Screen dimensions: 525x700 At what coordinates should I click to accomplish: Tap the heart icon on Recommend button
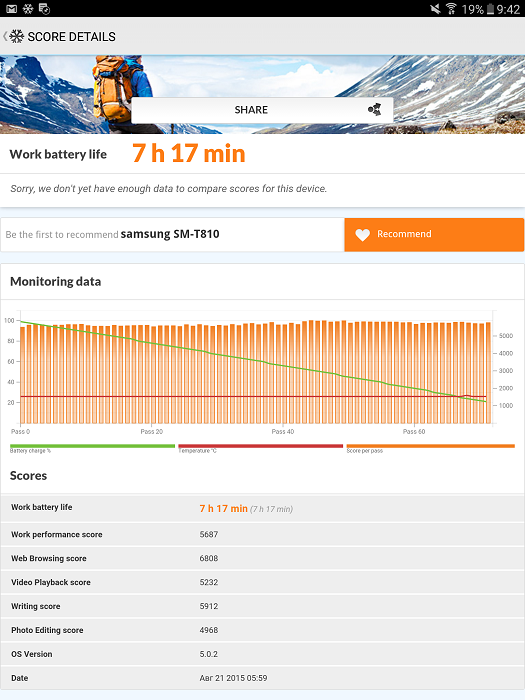(x=362, y=234)
